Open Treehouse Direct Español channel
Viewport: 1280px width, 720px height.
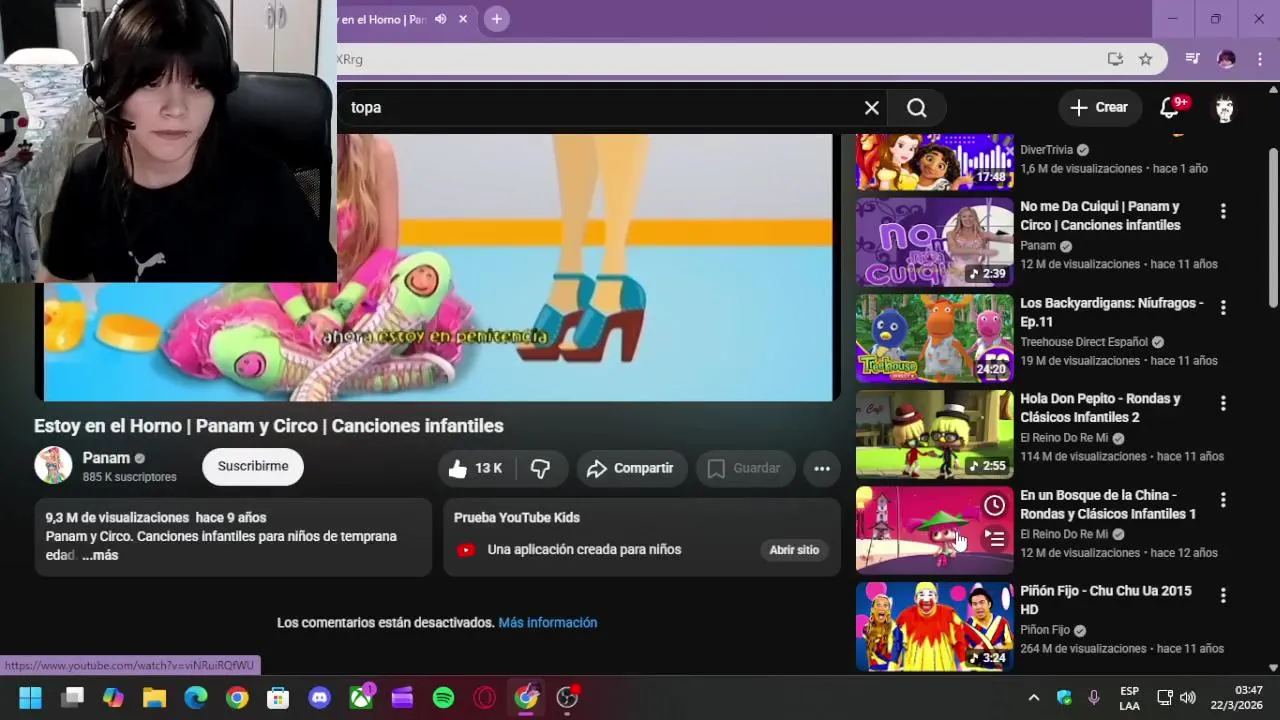1084,342
